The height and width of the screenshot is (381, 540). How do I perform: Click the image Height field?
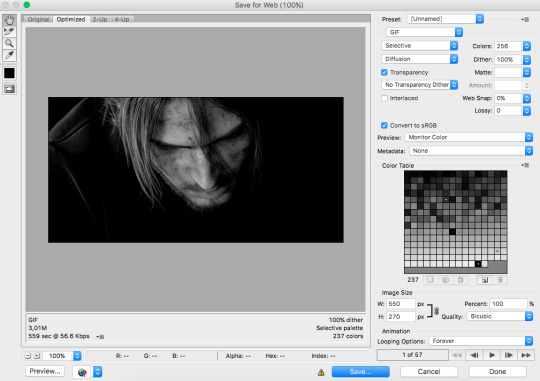coord(401,316)
